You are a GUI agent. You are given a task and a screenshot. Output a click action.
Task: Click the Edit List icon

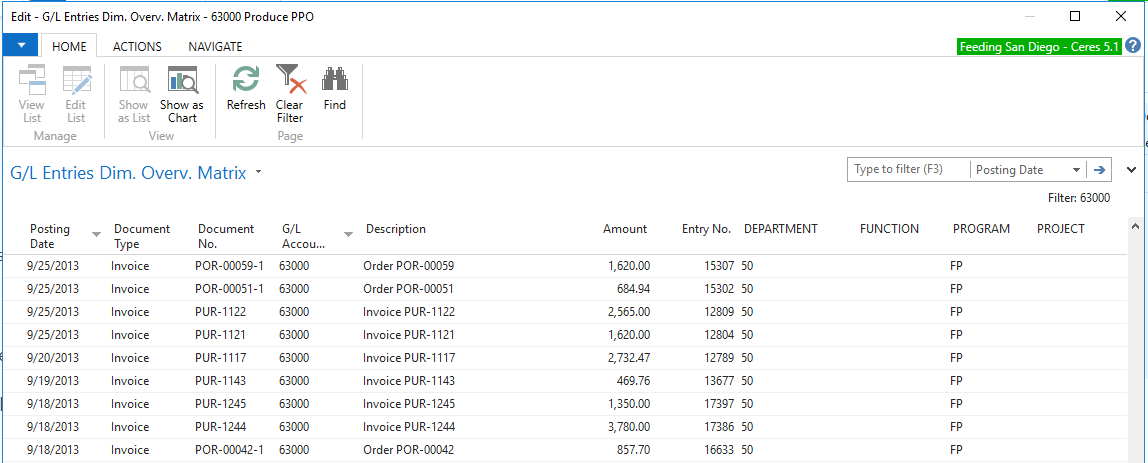pos(76,80)
